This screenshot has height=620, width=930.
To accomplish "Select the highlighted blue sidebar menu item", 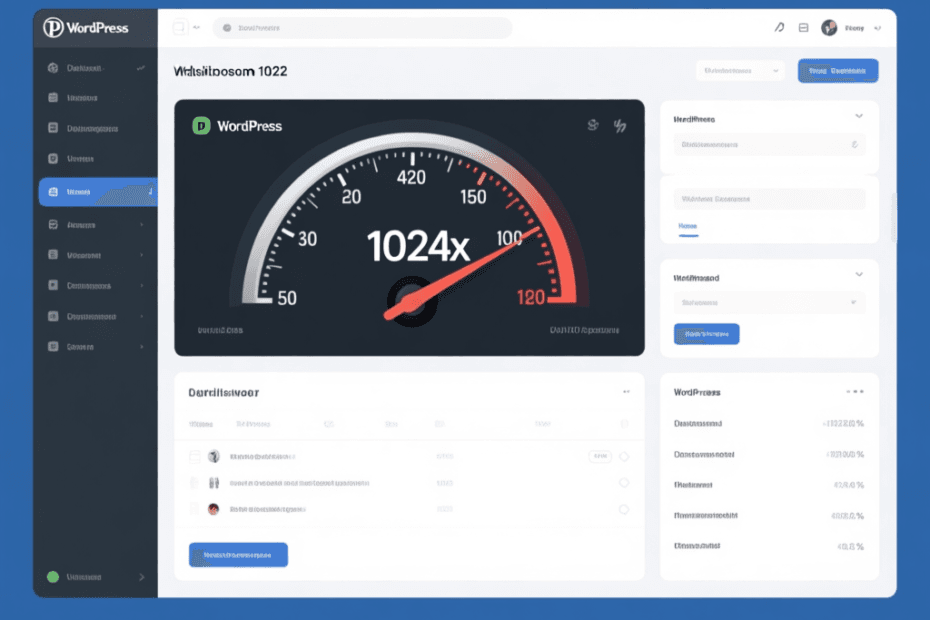I will (x=96, y=191).
